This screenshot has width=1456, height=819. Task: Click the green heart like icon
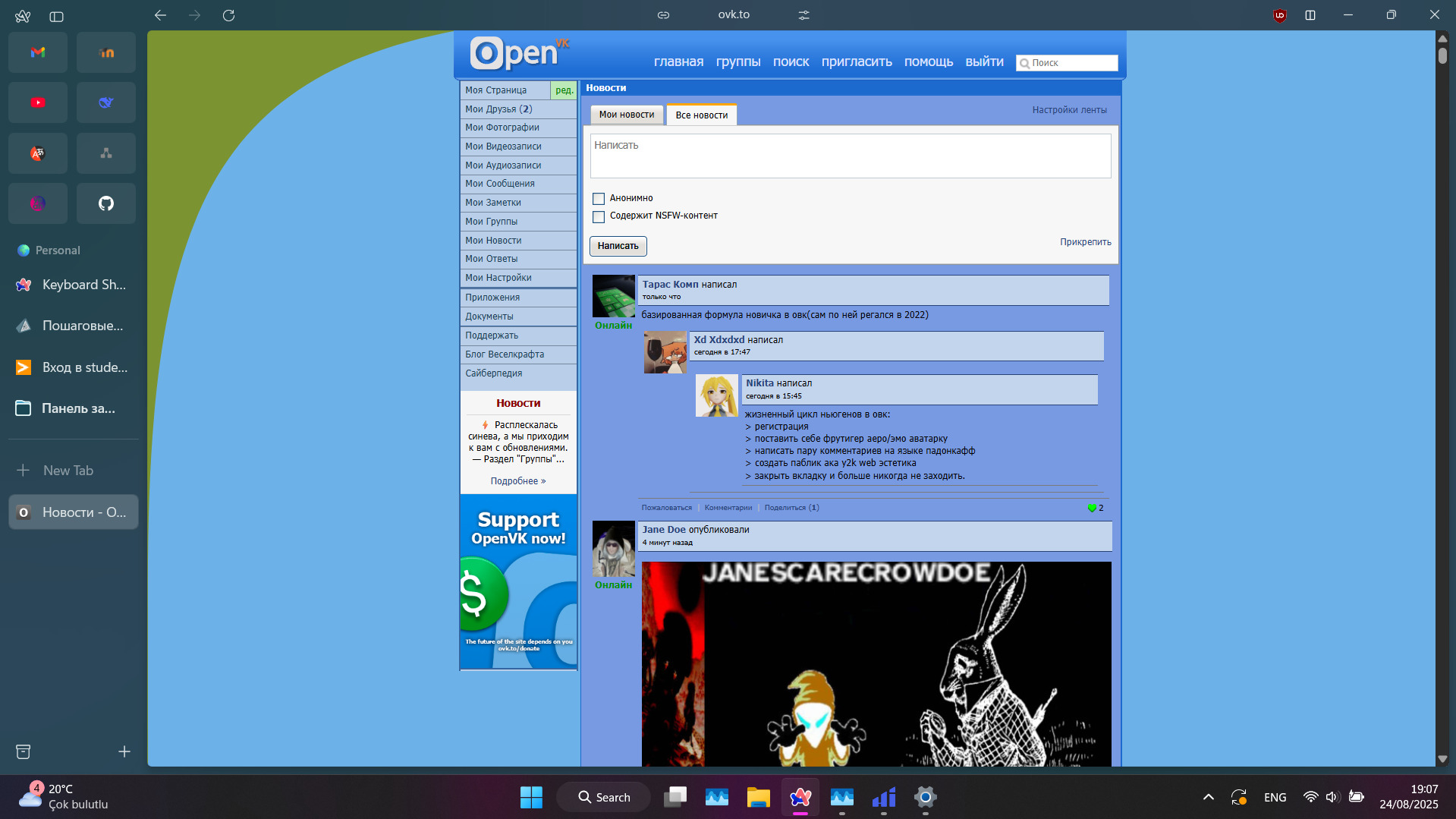coord(1092,508)
